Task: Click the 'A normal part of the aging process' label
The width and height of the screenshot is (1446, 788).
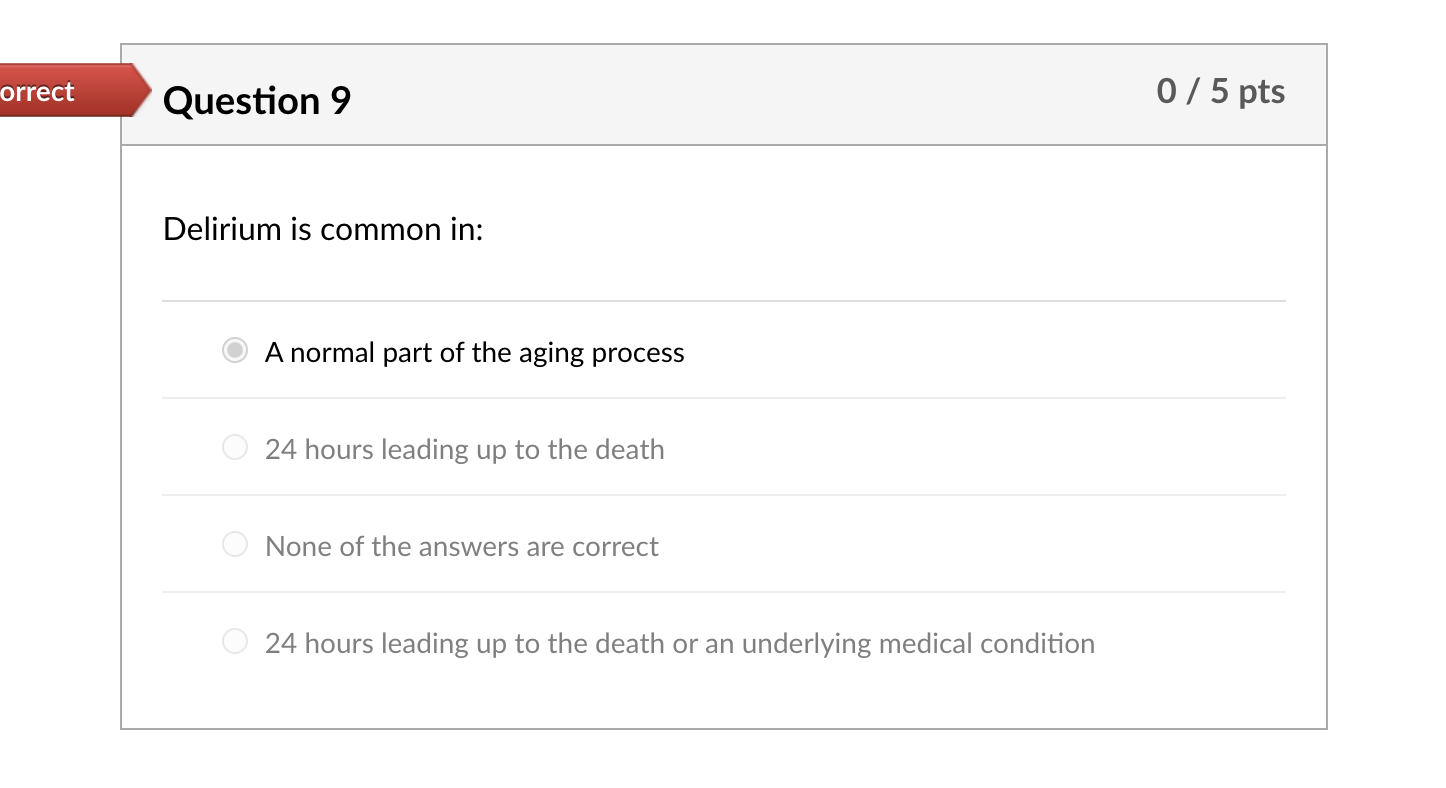Action: pos(474,352)
